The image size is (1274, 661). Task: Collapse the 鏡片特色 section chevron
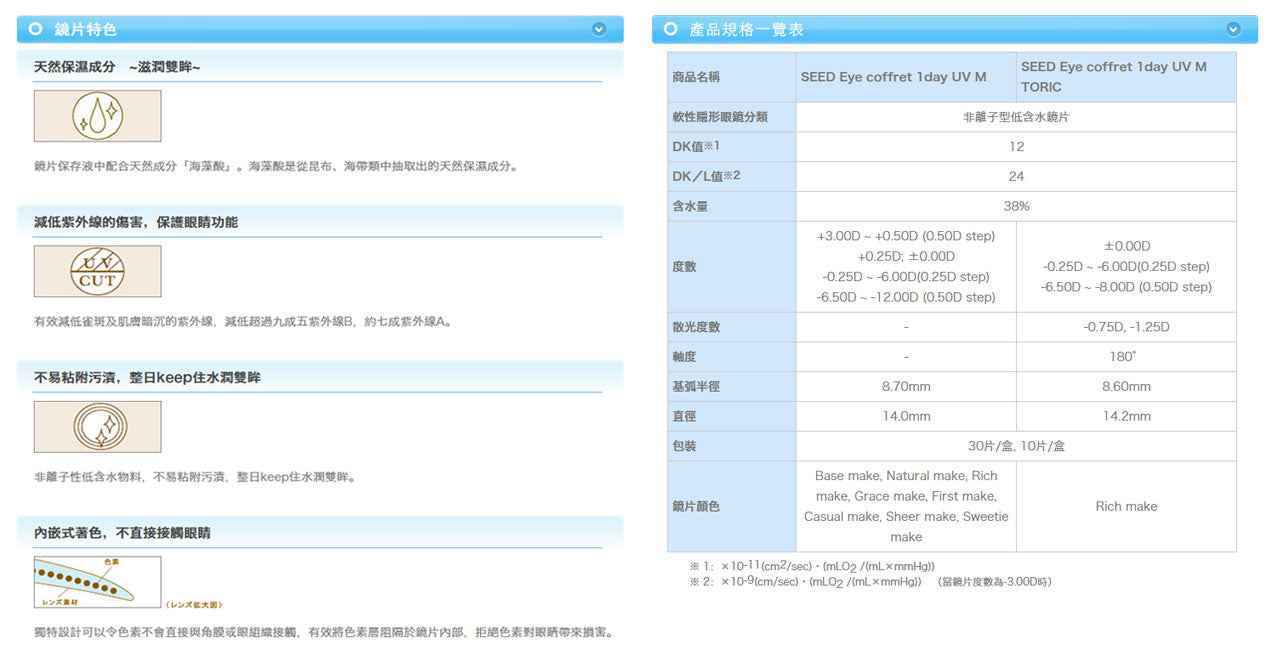(x=599, y=30)
